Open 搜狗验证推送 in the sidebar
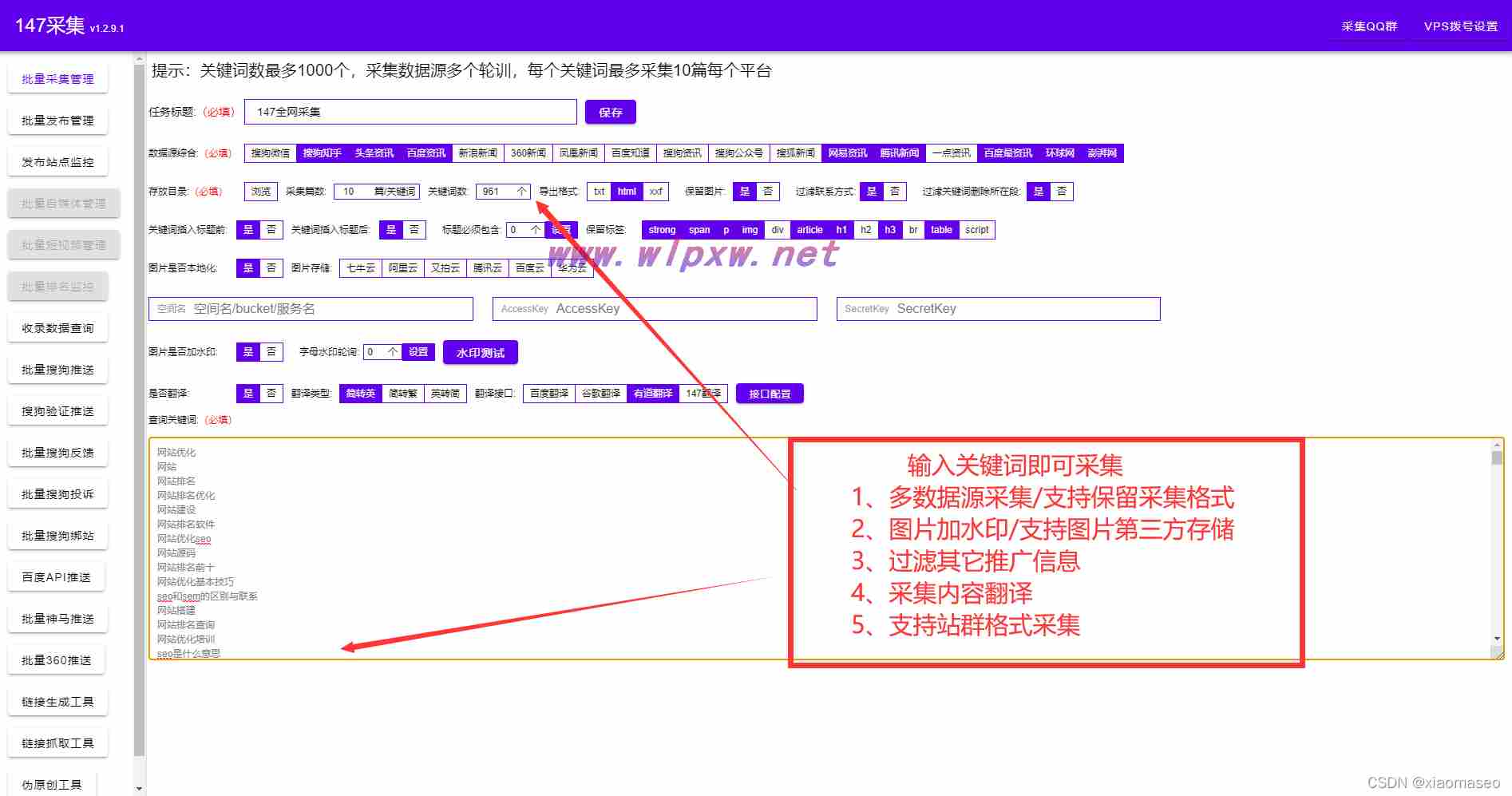1512x796 pixels. 57,411
